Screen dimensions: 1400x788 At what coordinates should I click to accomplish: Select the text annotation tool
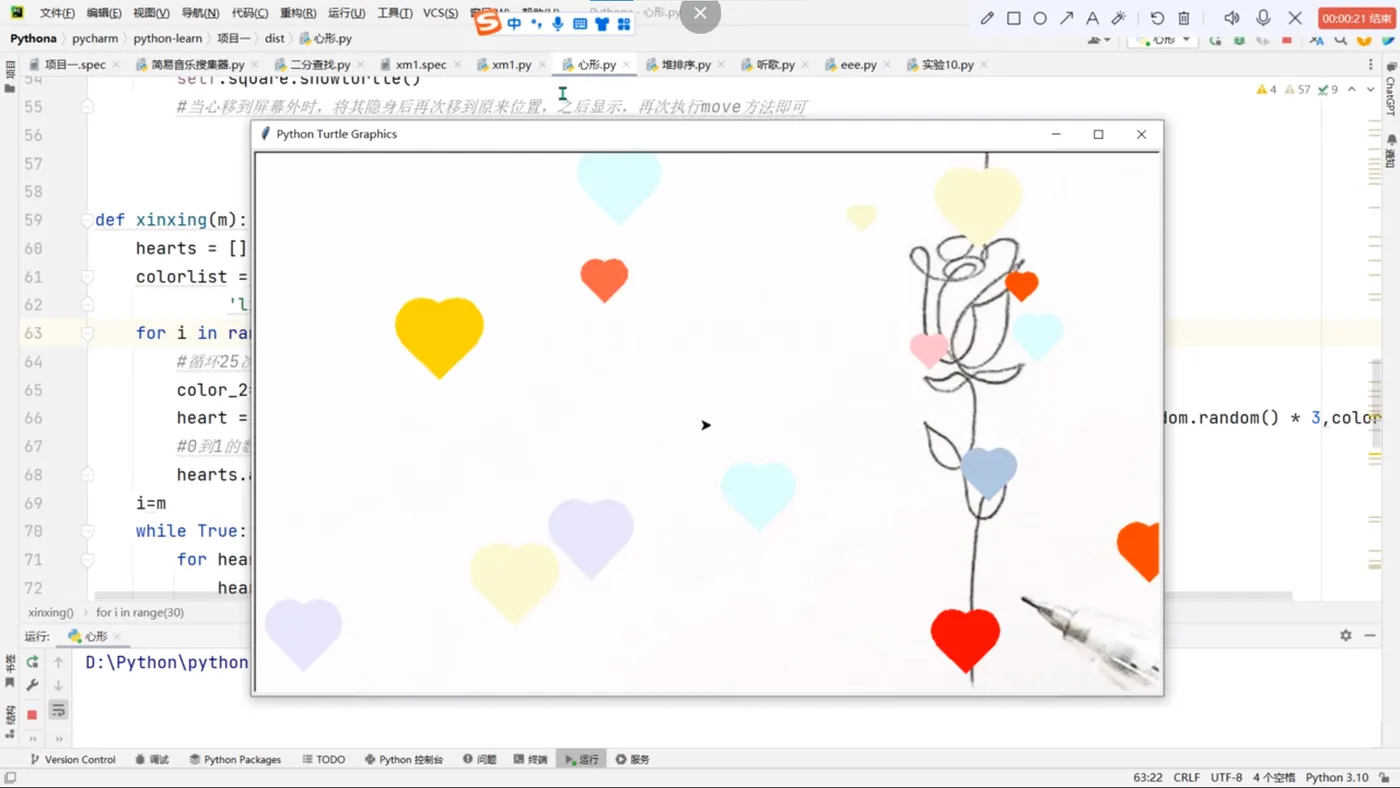click(1093, 18)
